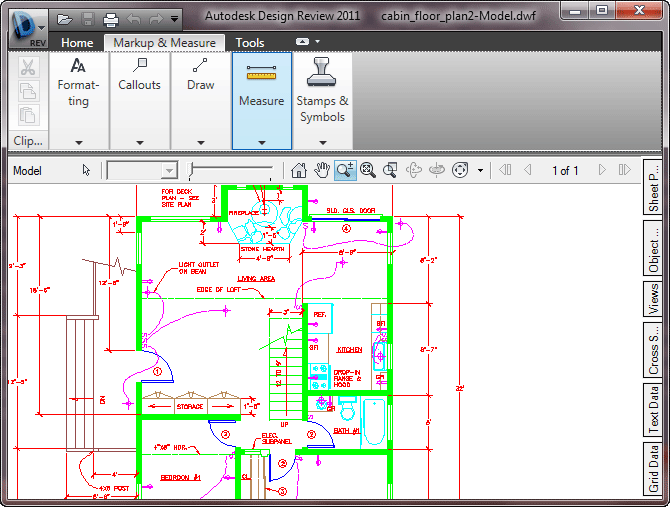Switch to the Tools ribbon tab
The width and height of the screenshot is (670, 507).
point(250,43)
